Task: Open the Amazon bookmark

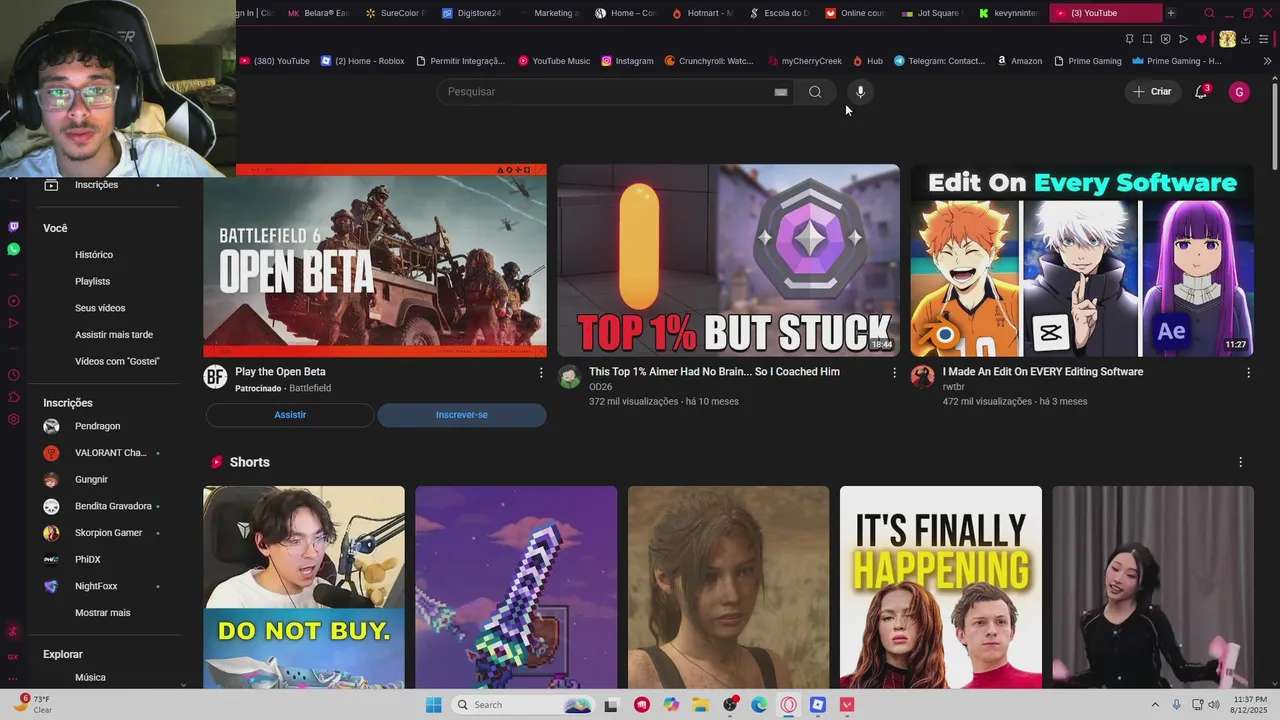Action: [x=1019, y=61]
